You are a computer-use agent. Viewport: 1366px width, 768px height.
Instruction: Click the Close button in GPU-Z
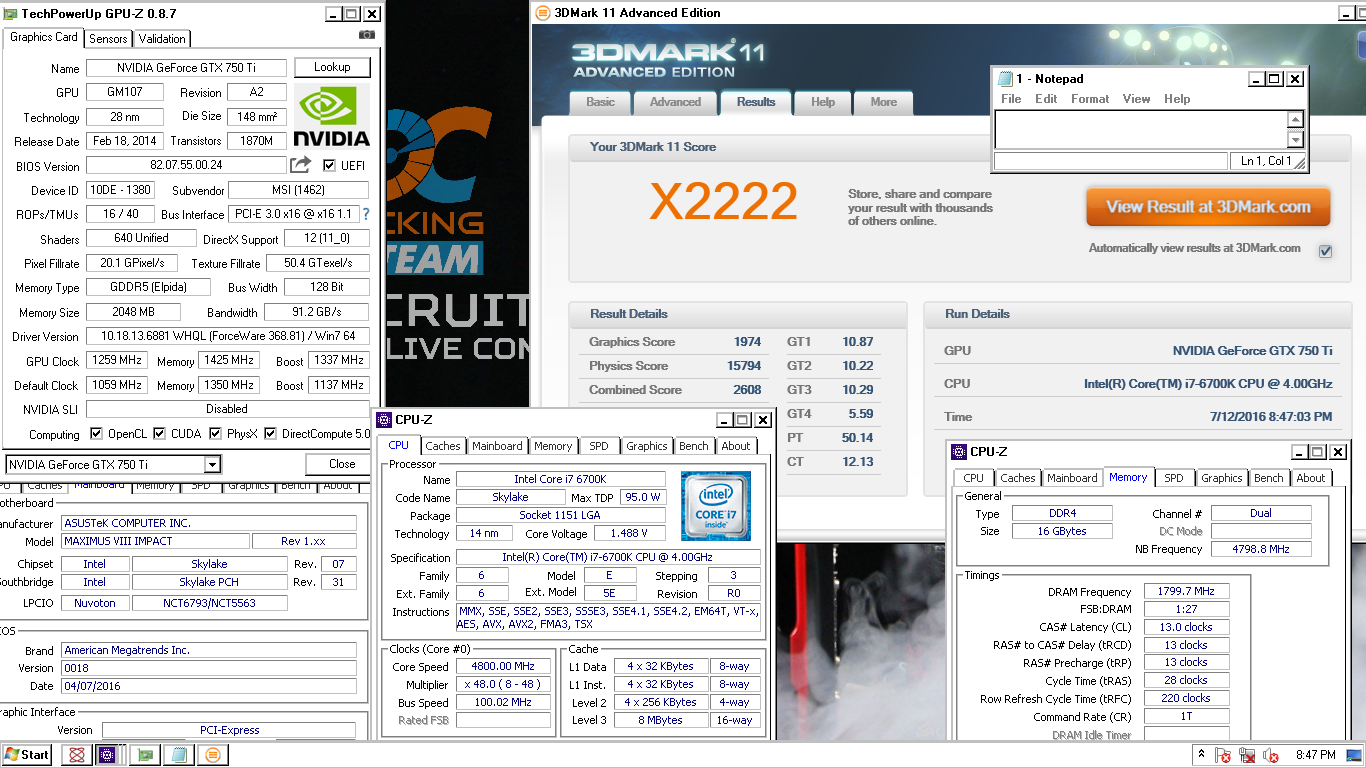tap(342, 464)
